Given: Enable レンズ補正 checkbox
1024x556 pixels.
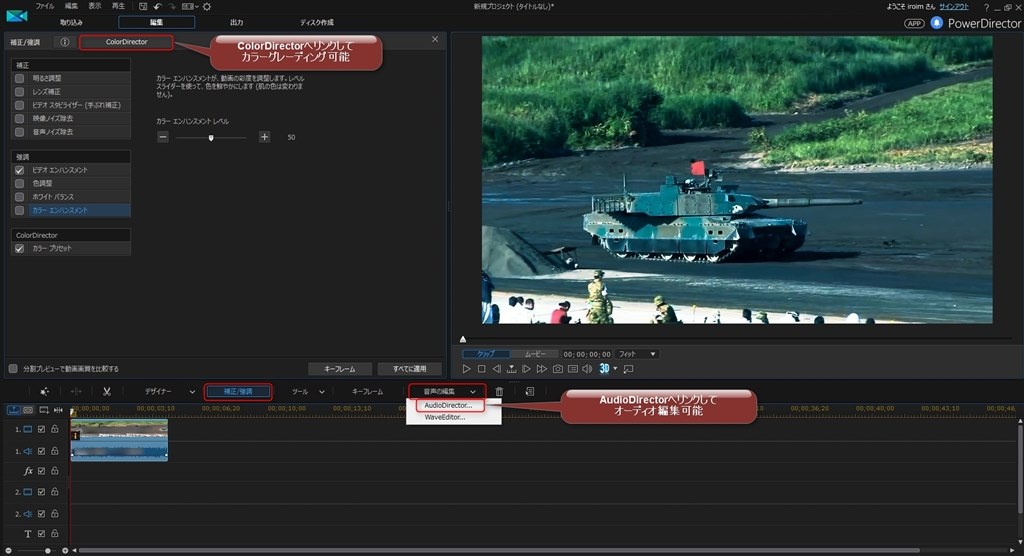Looking at the screenshot, I should 20,91.
